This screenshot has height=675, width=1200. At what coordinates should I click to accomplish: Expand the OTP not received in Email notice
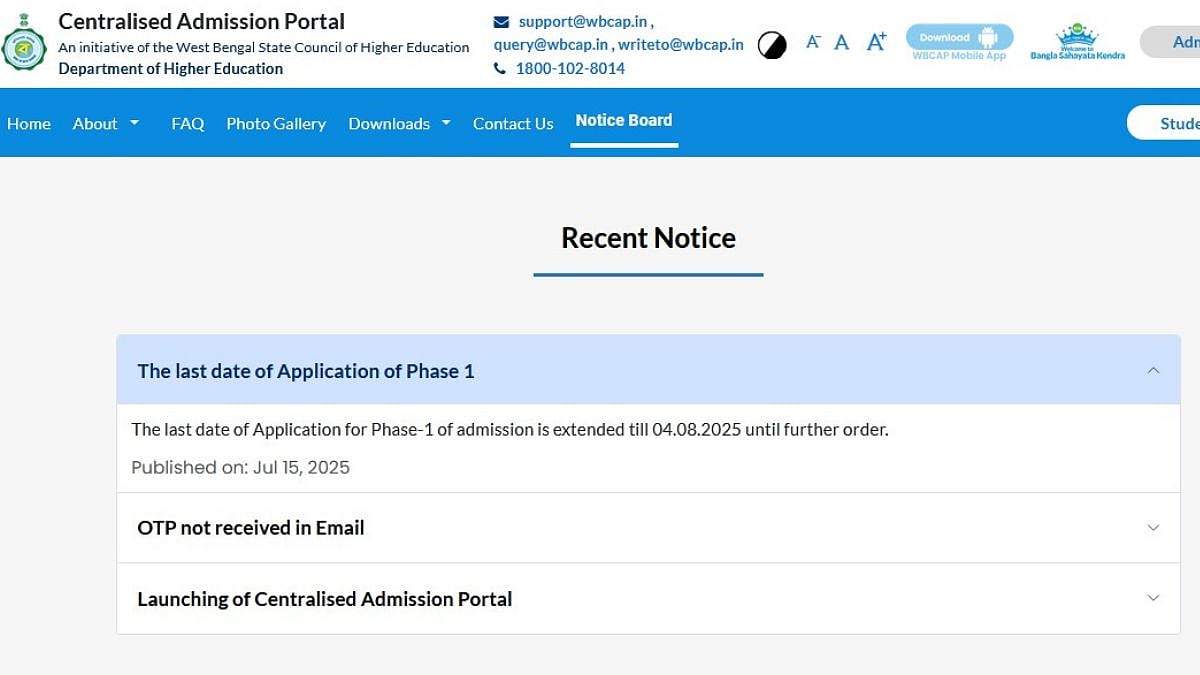click(1153, 527)
